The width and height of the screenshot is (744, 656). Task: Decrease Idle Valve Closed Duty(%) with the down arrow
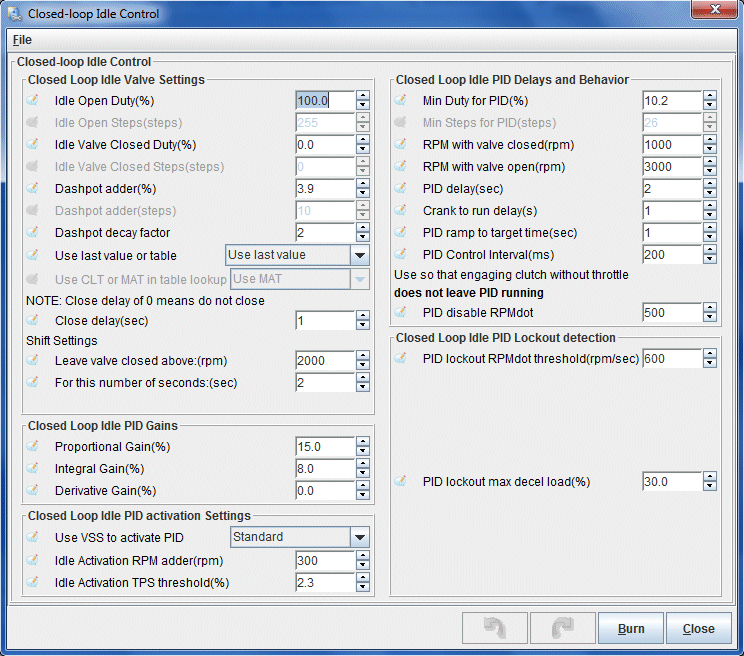click(x=363, y=149)
